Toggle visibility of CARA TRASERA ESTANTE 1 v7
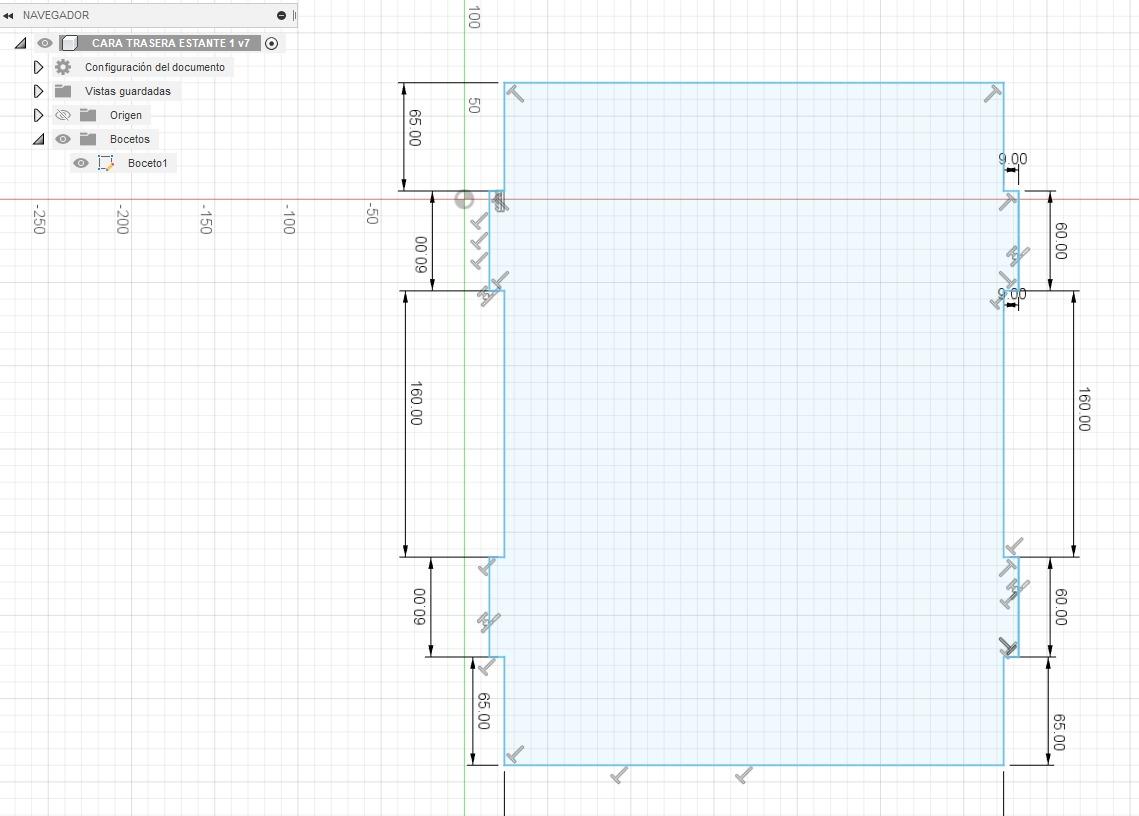Screen dimensions: 1139x816 (x=45, y=44)
